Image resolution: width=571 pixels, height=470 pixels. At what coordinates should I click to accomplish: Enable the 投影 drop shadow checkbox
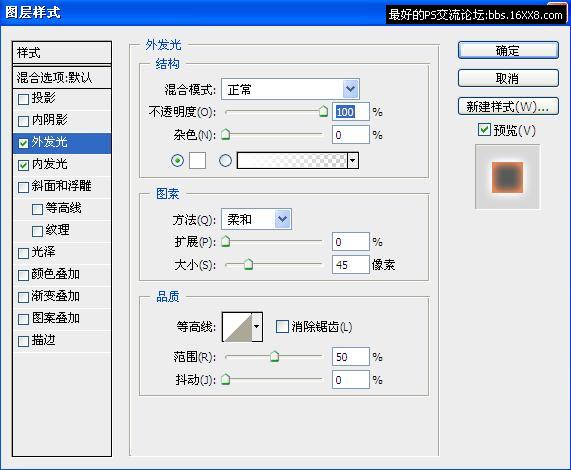pos(23,99)
